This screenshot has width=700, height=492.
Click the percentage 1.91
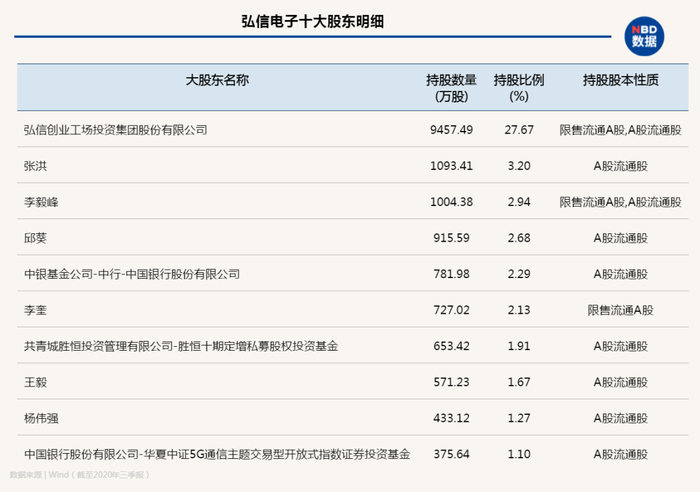[519, 346]
